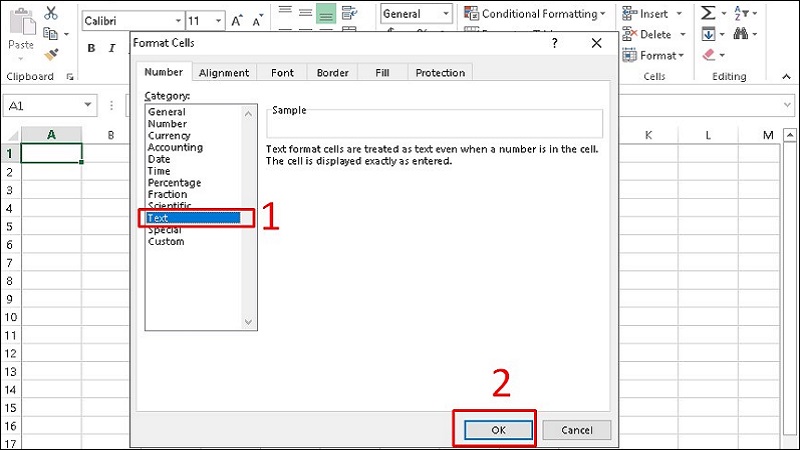Click the Wrap Text icon
The width and height of the screenshot is (800, 450).
(x=349, y=12)
